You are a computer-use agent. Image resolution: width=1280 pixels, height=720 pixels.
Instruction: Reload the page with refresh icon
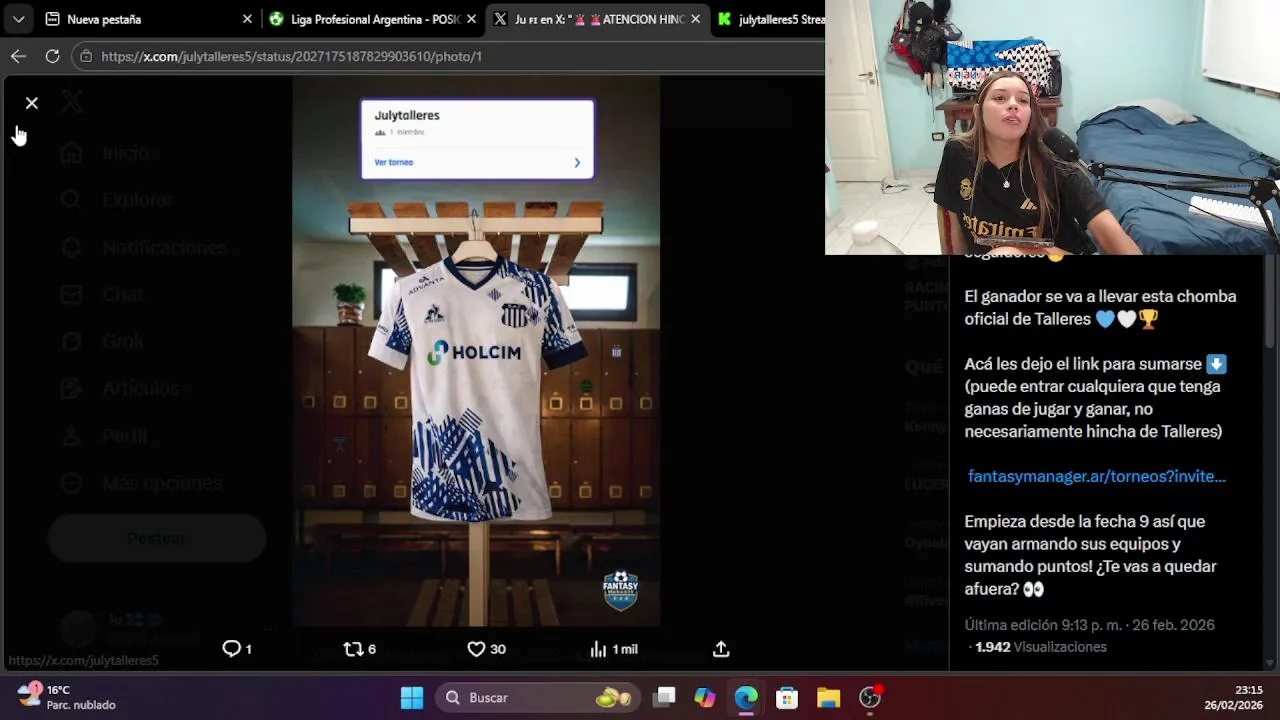pyautogui.click(x=52, y=56)
